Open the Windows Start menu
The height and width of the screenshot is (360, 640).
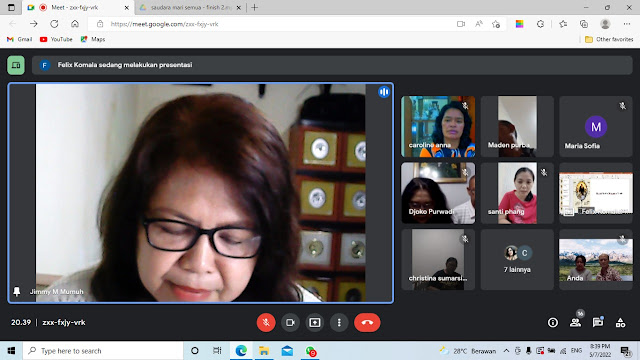(x=11, y=351)
